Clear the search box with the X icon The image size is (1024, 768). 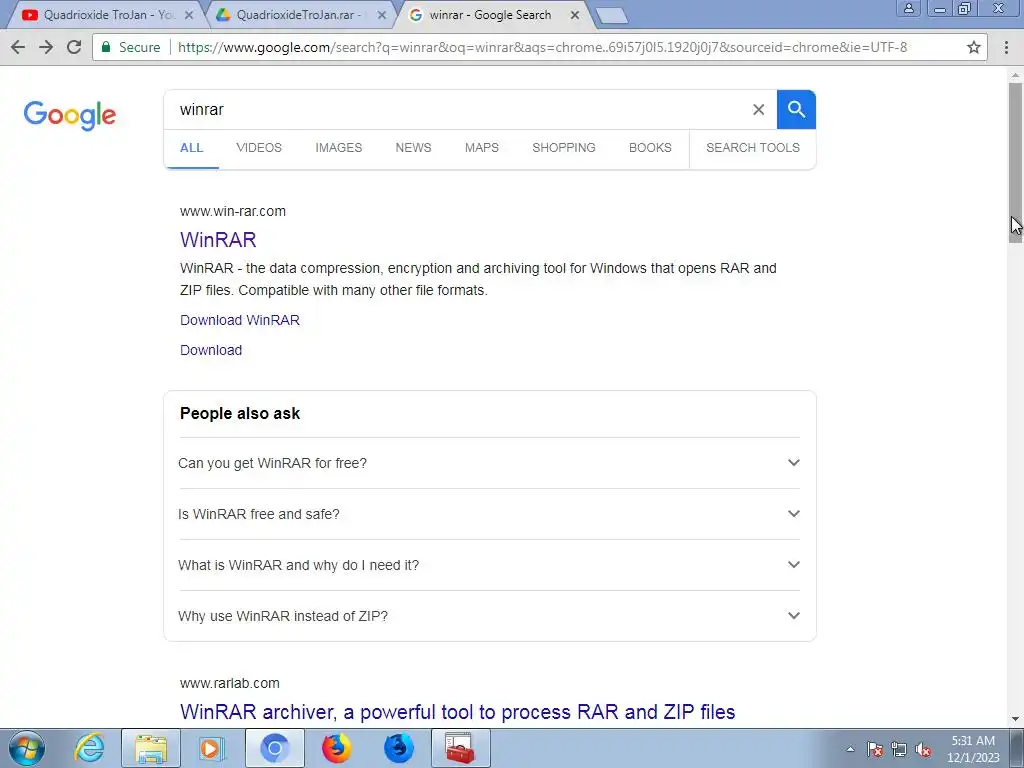(758, 110)
